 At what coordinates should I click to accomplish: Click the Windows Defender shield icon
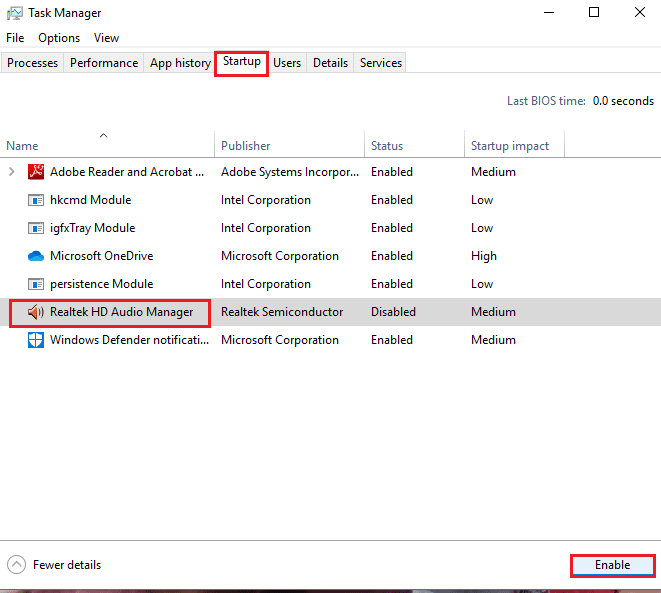(x=36, y=340)
